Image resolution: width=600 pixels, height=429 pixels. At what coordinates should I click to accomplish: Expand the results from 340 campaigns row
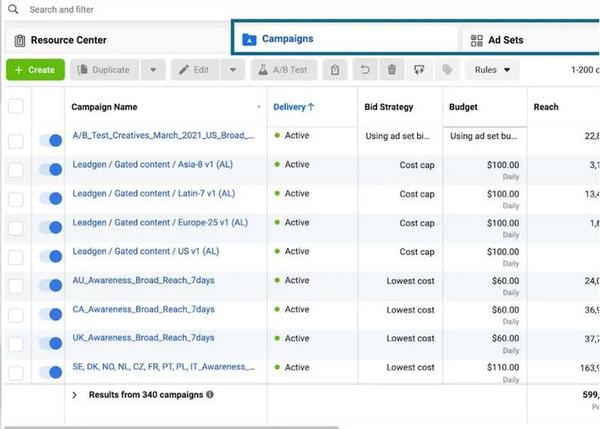pyautogui.click(x=75, y=395)
